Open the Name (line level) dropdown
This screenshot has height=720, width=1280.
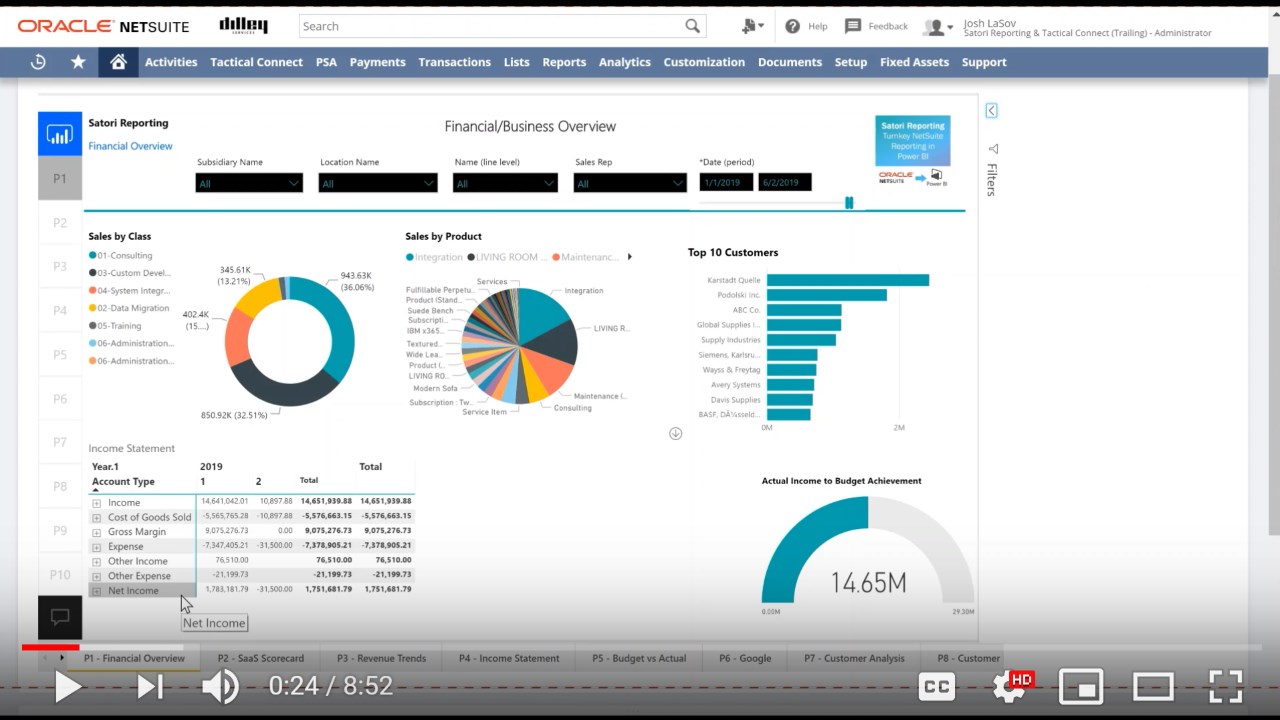click(505, 183)
